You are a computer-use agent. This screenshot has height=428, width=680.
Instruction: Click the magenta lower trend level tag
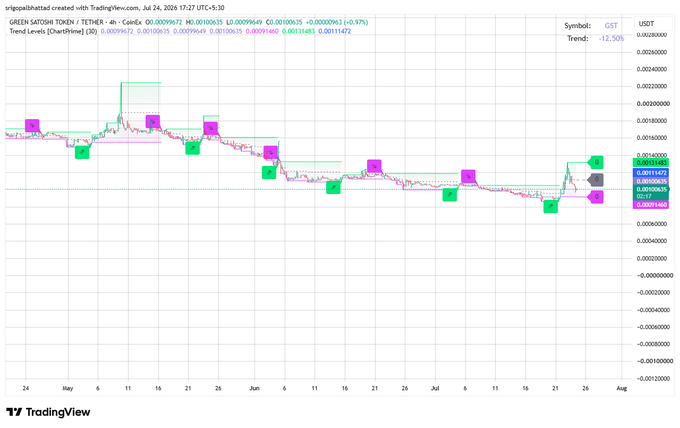pyautogui.click(x=595, y=196)
